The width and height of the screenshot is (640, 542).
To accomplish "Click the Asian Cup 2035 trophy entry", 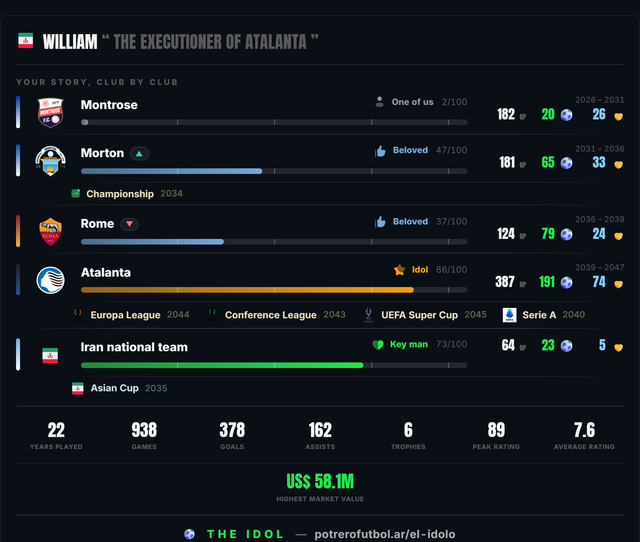I will click(x=119, y=388).
